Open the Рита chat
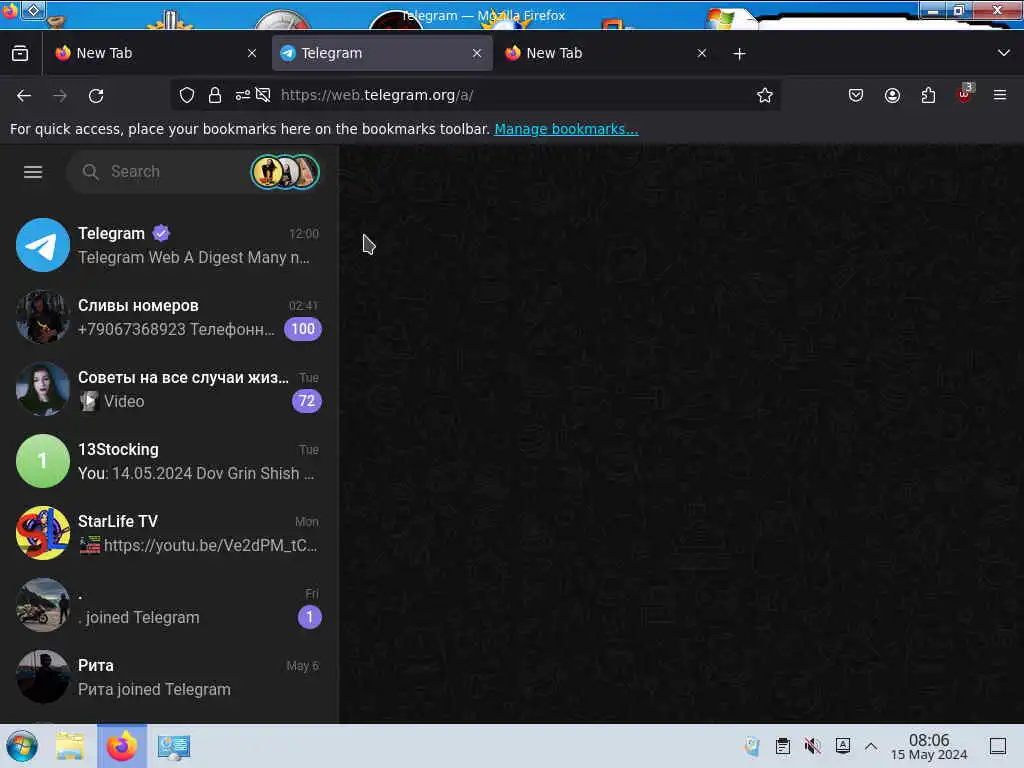Screen dimensions: 1024x768 pos(170,677)
